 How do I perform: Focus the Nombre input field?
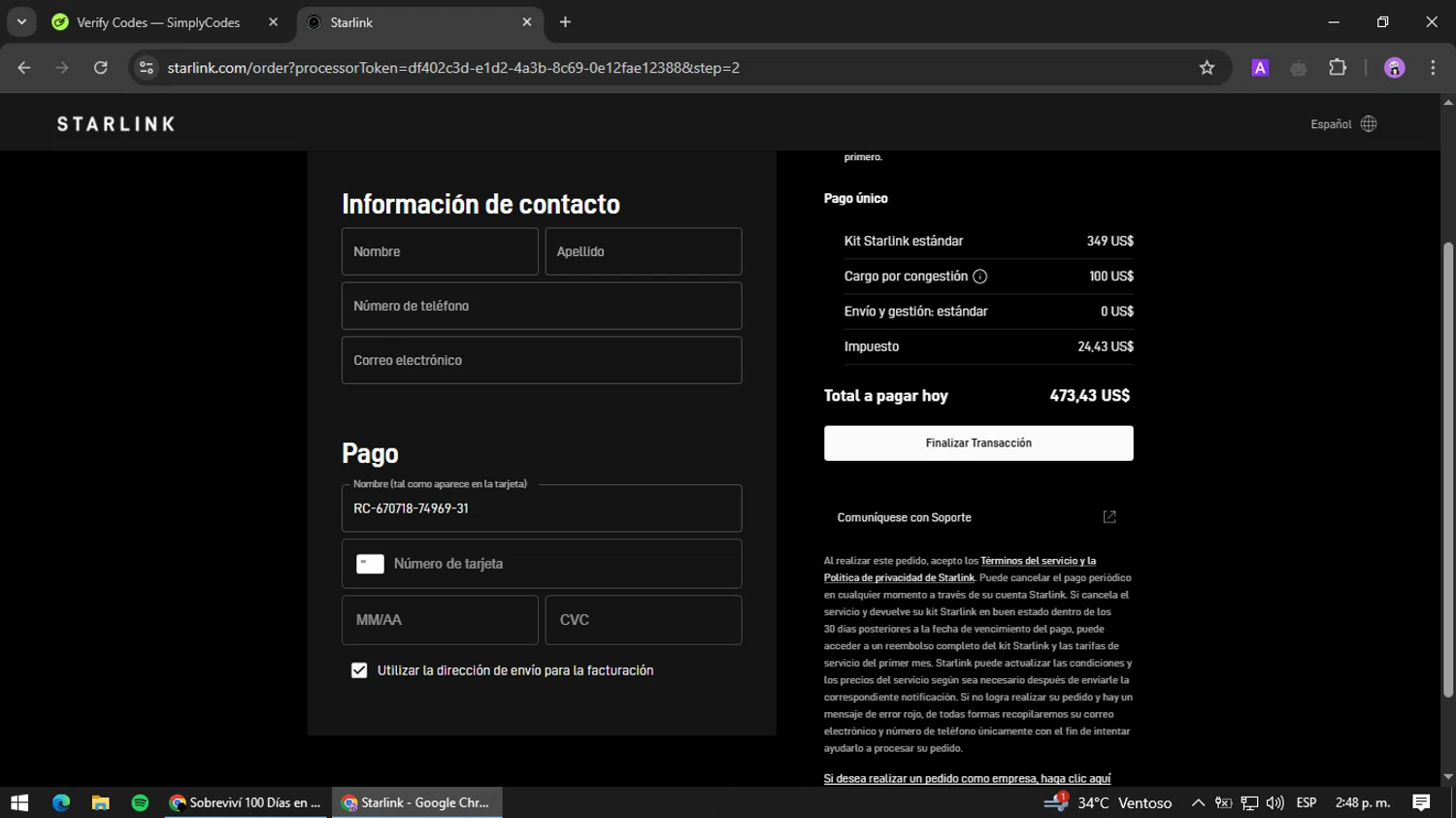tap(440, 251)
